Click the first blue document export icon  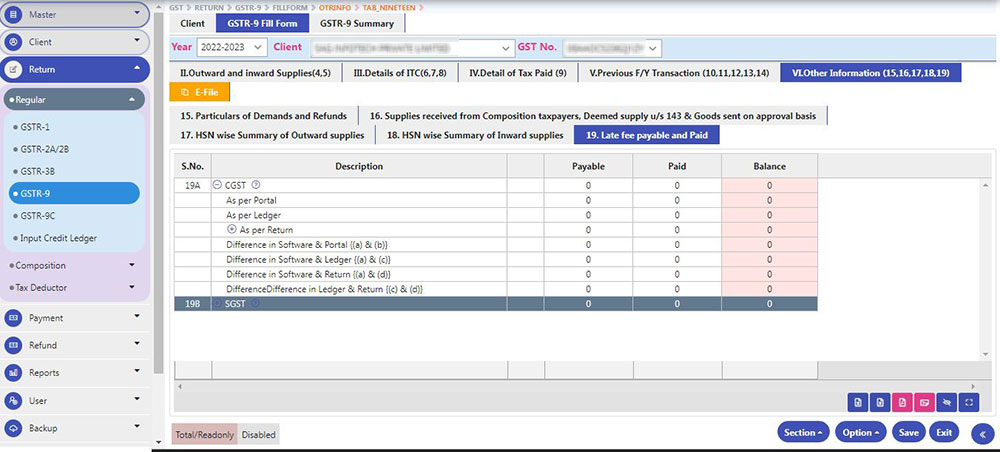(857, 402)
